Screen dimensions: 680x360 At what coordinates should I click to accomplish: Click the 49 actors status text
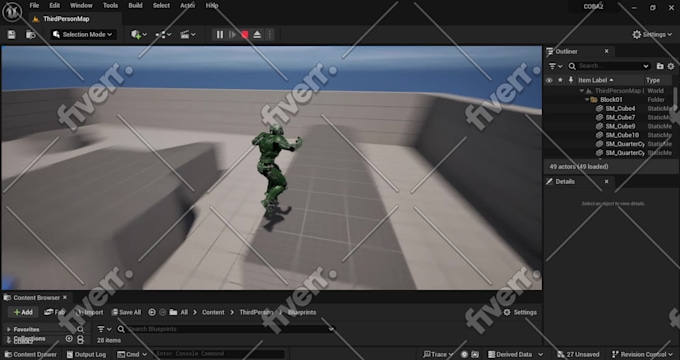click(x=579, y=167)
